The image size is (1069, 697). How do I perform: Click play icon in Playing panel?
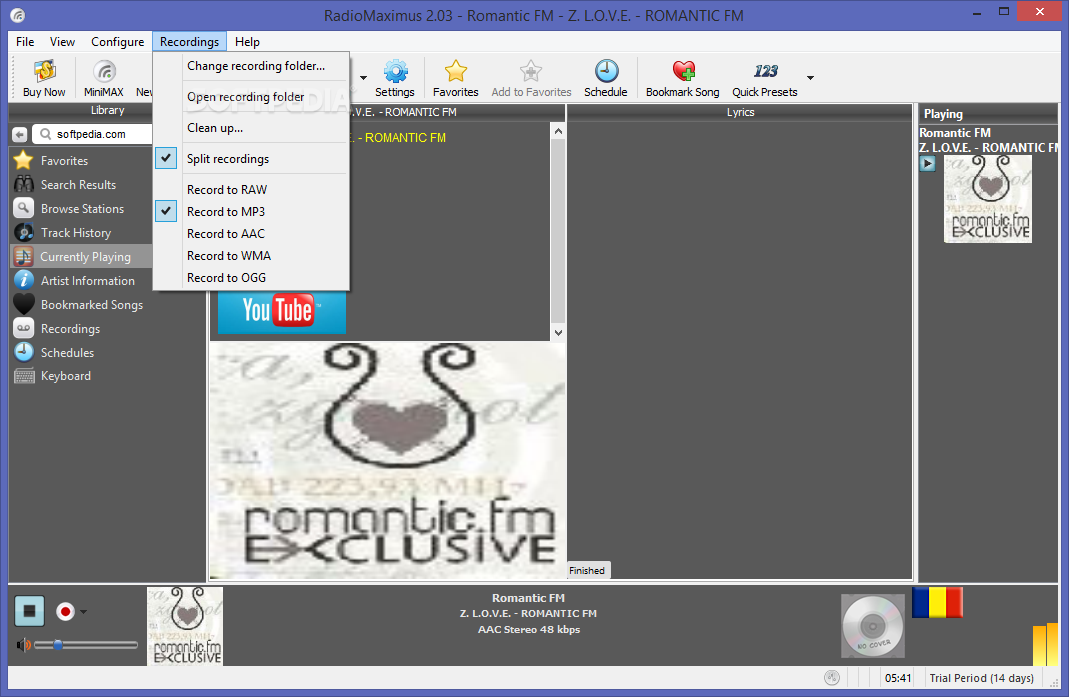(x=927, y=164)
